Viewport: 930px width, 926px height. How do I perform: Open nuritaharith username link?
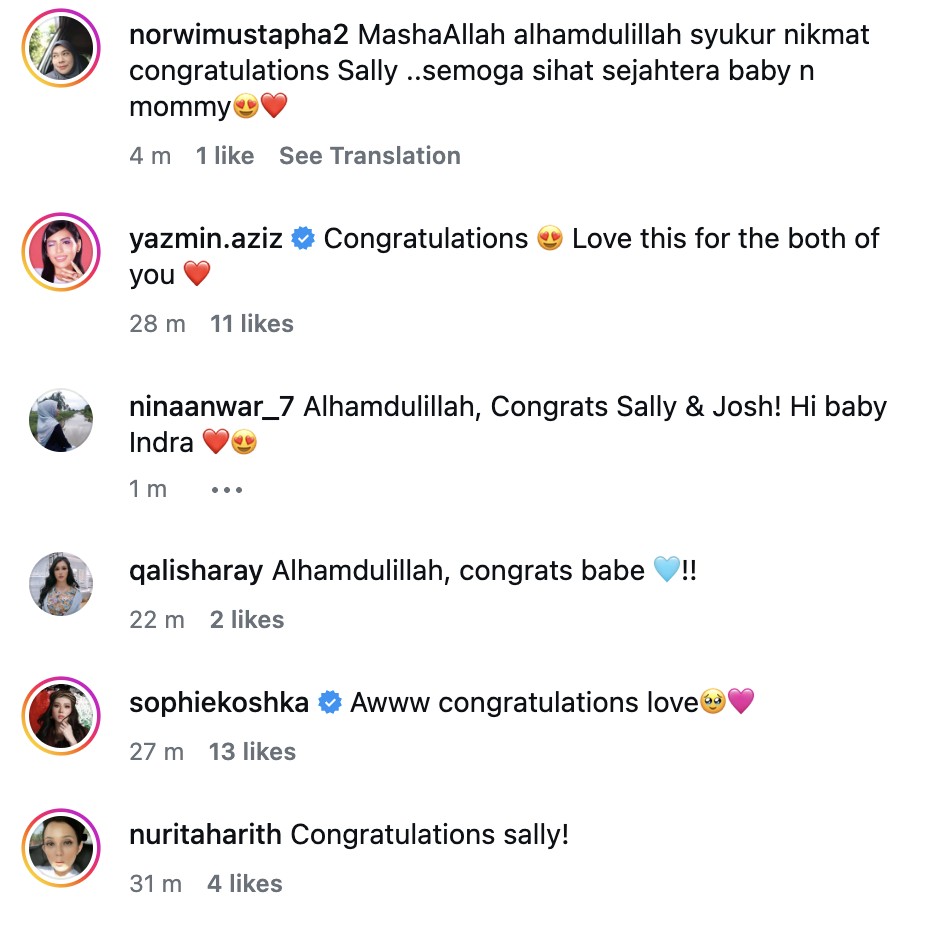pyautogui.click(x=206, y=835)
